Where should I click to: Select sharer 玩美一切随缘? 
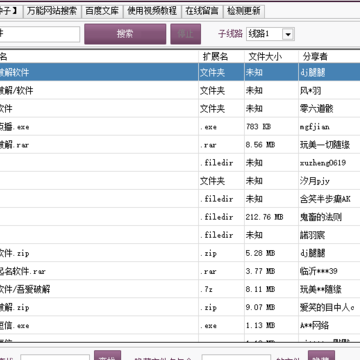click(325, 145)
